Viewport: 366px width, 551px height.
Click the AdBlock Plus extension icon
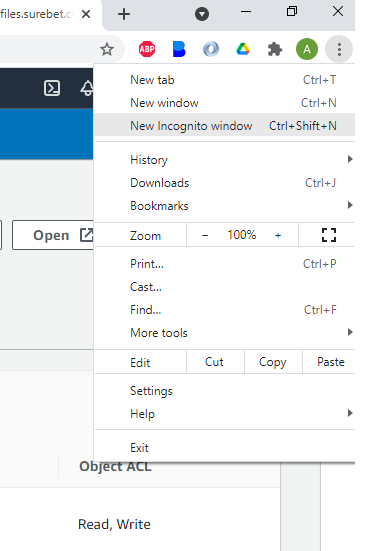(x=147, y=49)
